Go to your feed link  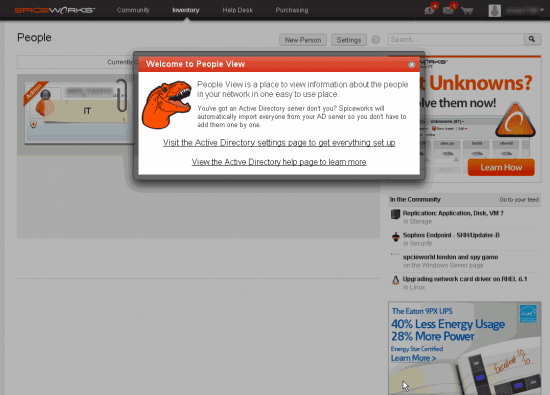pyautogui.click(x=519, y=200)
